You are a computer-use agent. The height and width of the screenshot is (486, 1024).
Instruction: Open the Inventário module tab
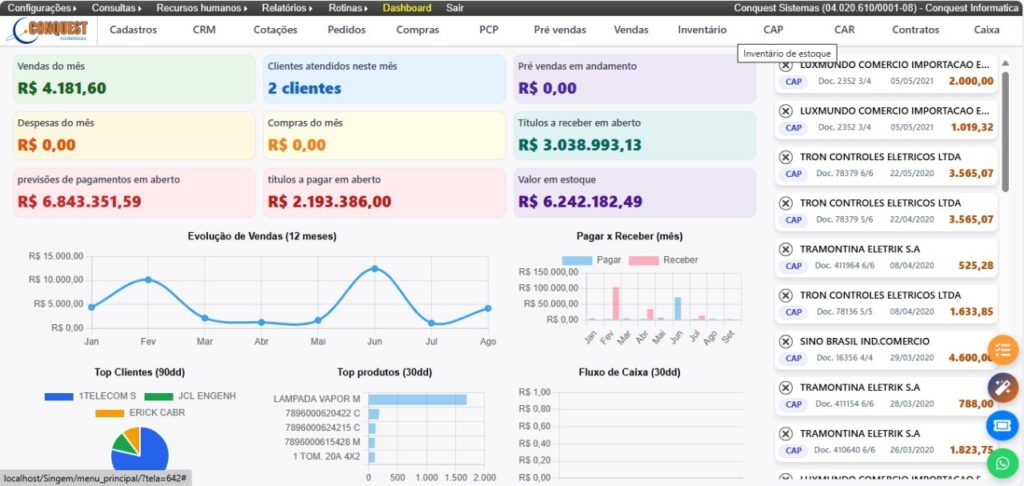[x=701, y=30]
